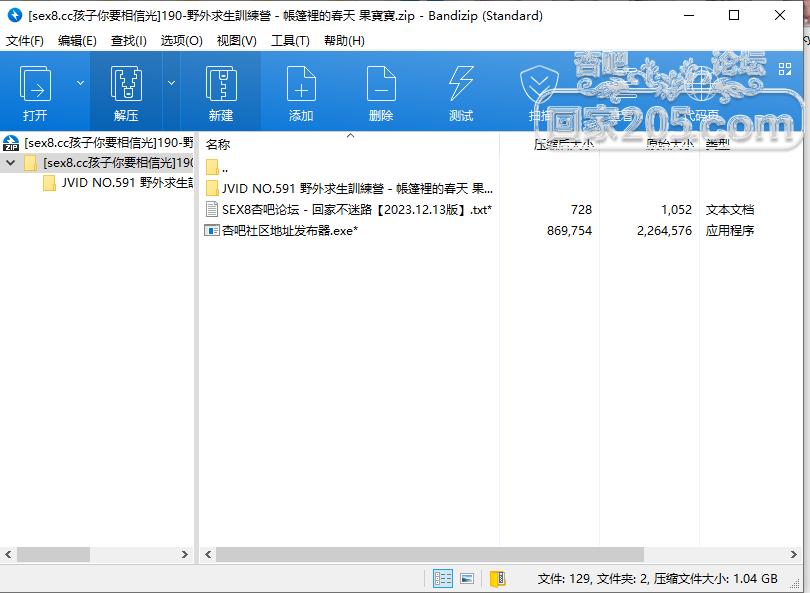Click the file list scrollbar left arrow
The image size is (810, 593).
point(208,554)
